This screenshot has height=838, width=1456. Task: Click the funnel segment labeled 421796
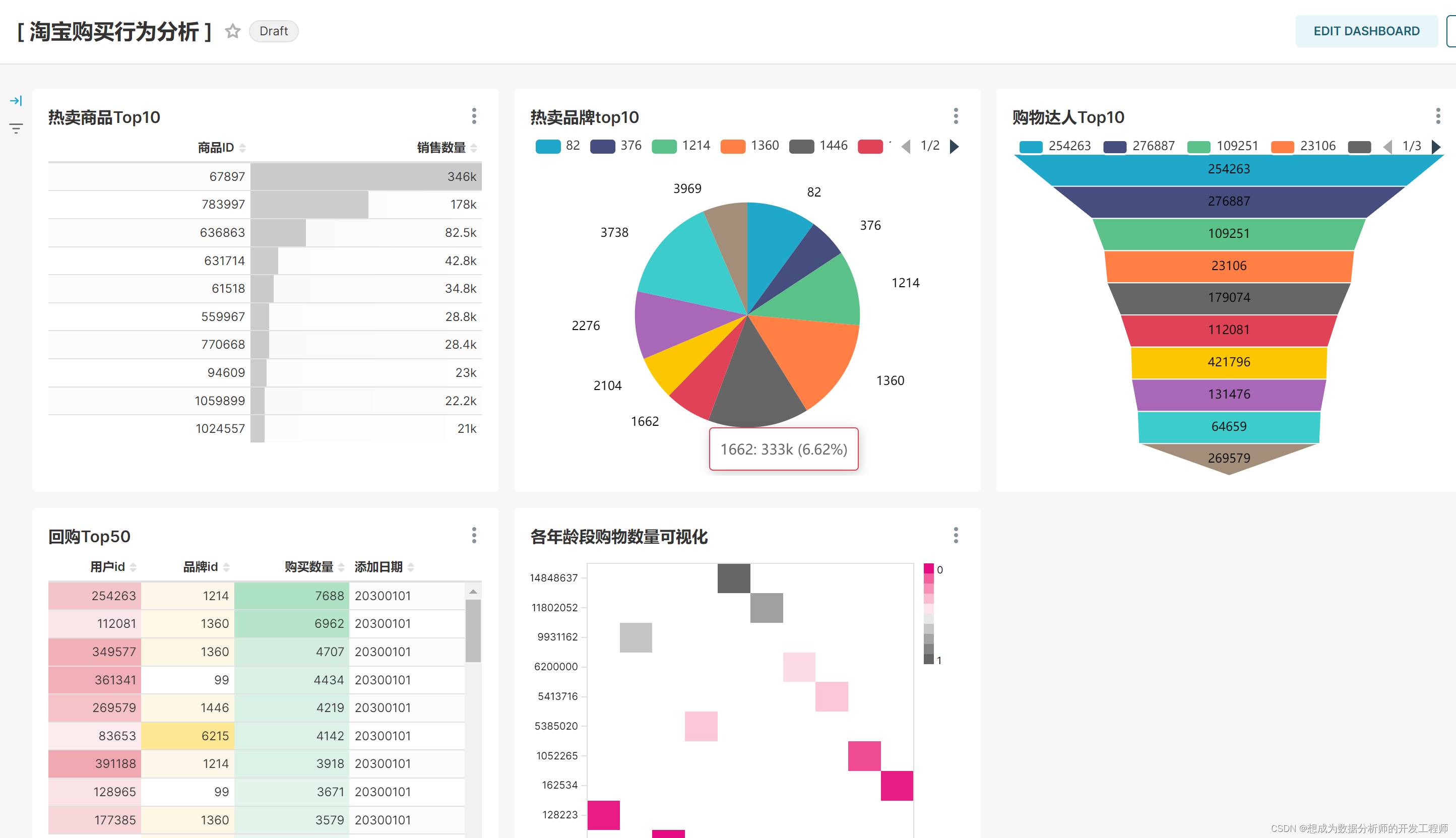pyautogui.click(x=1229, y=362)
